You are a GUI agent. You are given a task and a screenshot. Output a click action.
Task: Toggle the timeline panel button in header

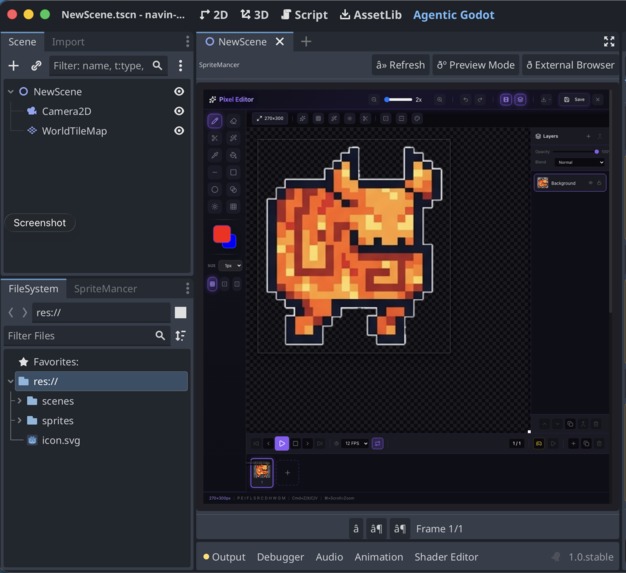click(x=506, y=99)
